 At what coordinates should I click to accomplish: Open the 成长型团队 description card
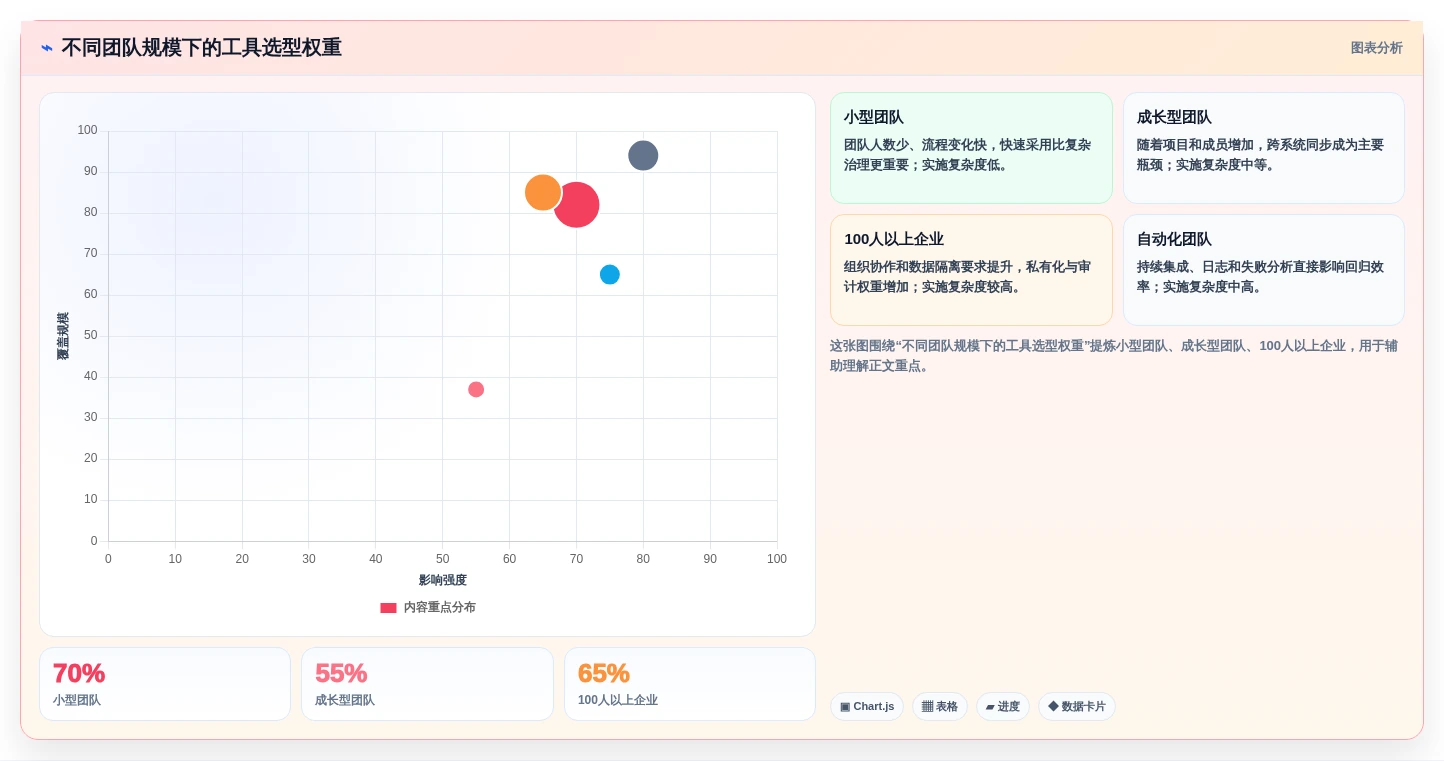point(1264,148)
